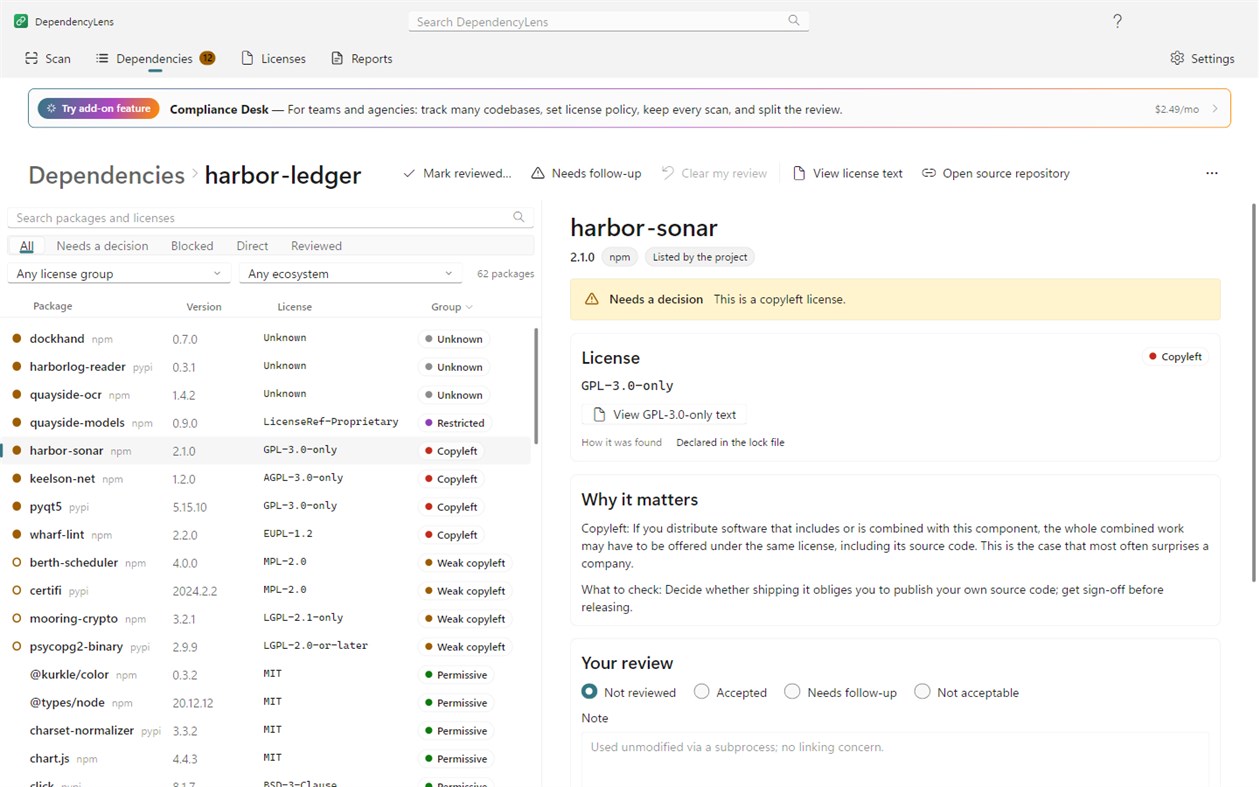Switch to the Licenses tab
This screenshot has width=1259, height=787.
click(x=273, y=58)
